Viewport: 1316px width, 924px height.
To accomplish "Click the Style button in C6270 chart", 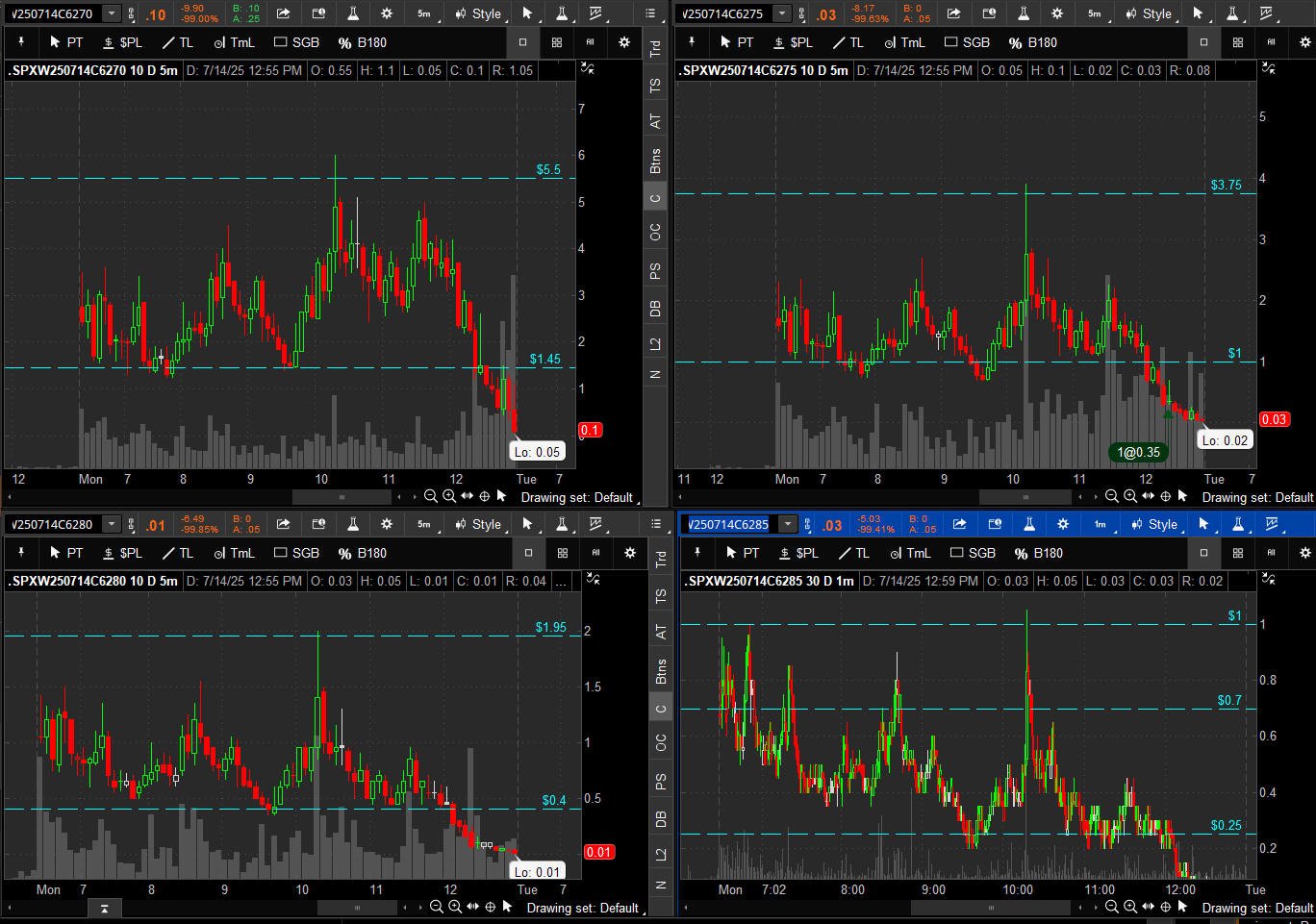I will coord(477,13).
